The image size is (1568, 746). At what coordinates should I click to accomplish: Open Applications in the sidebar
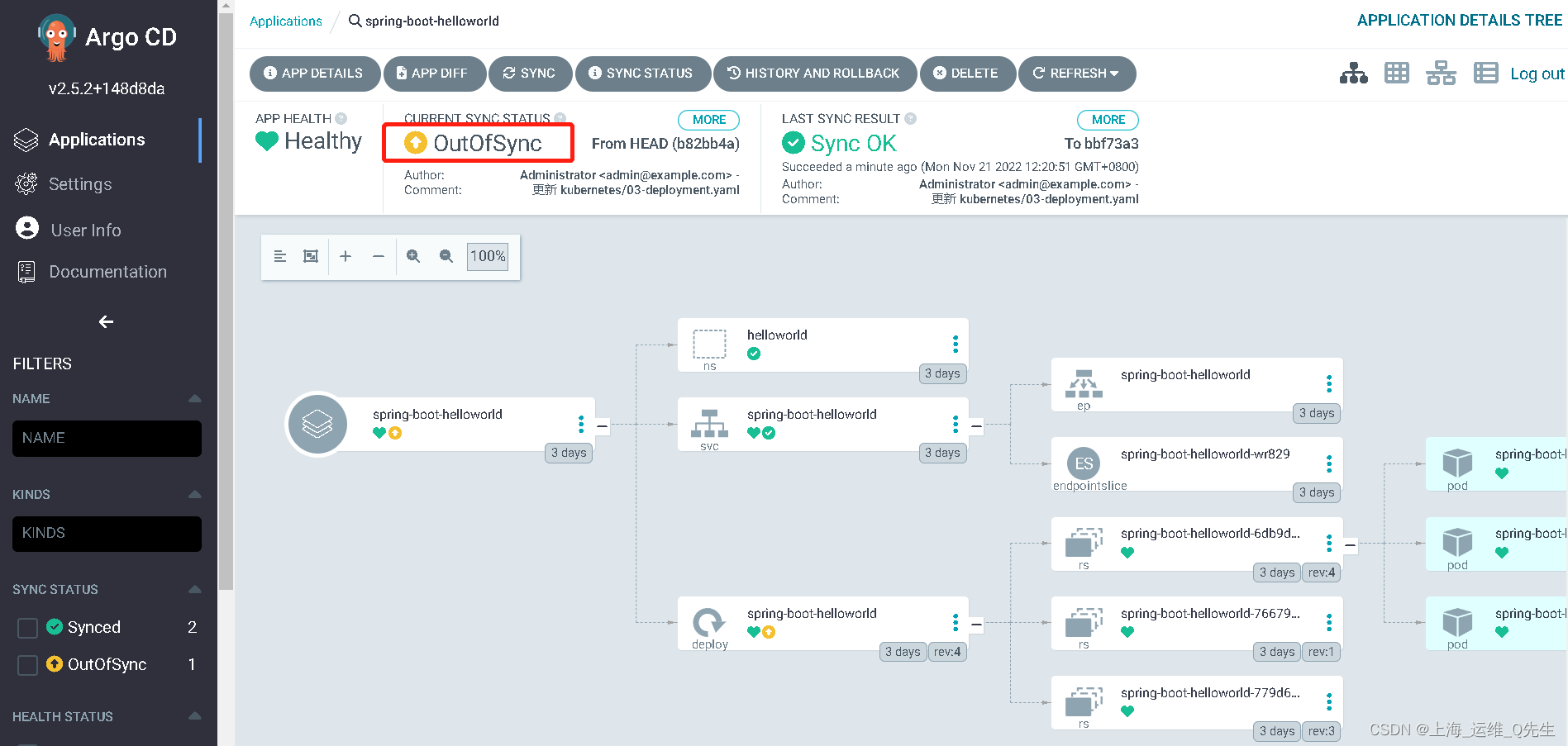pos(97,140)
